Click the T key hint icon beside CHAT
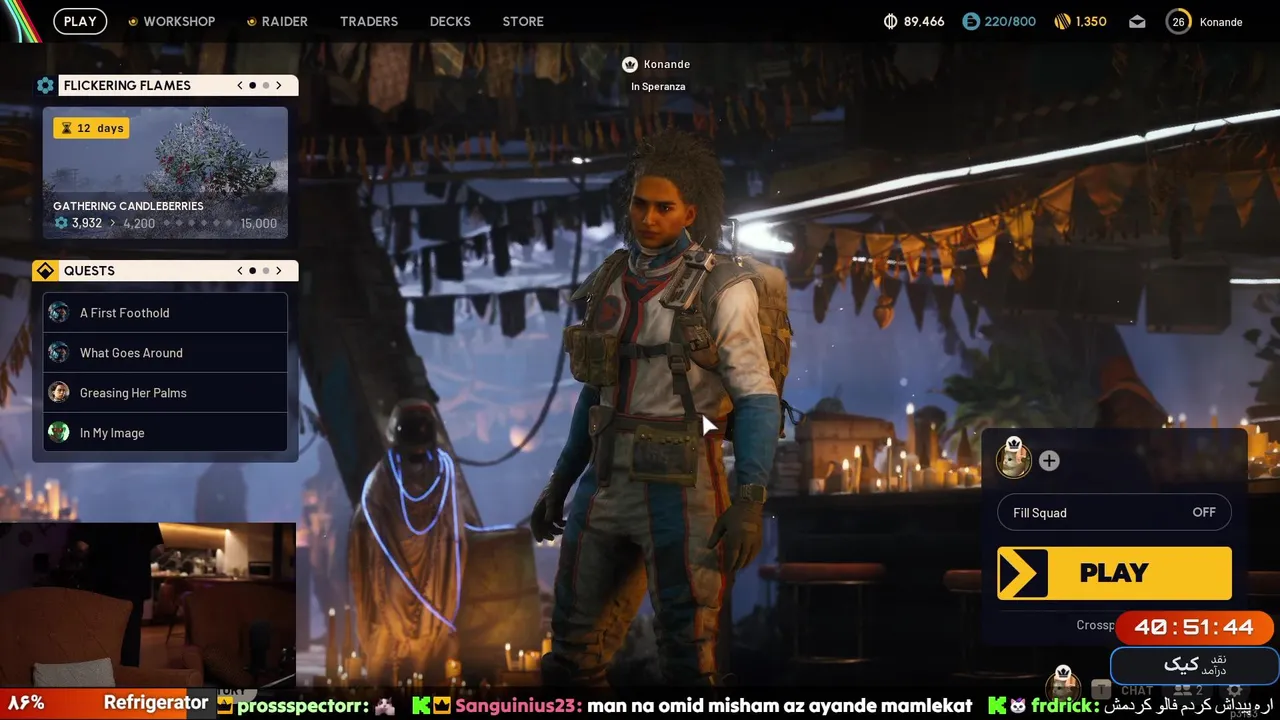The image size is (1280, 720). pos(1101,690)
